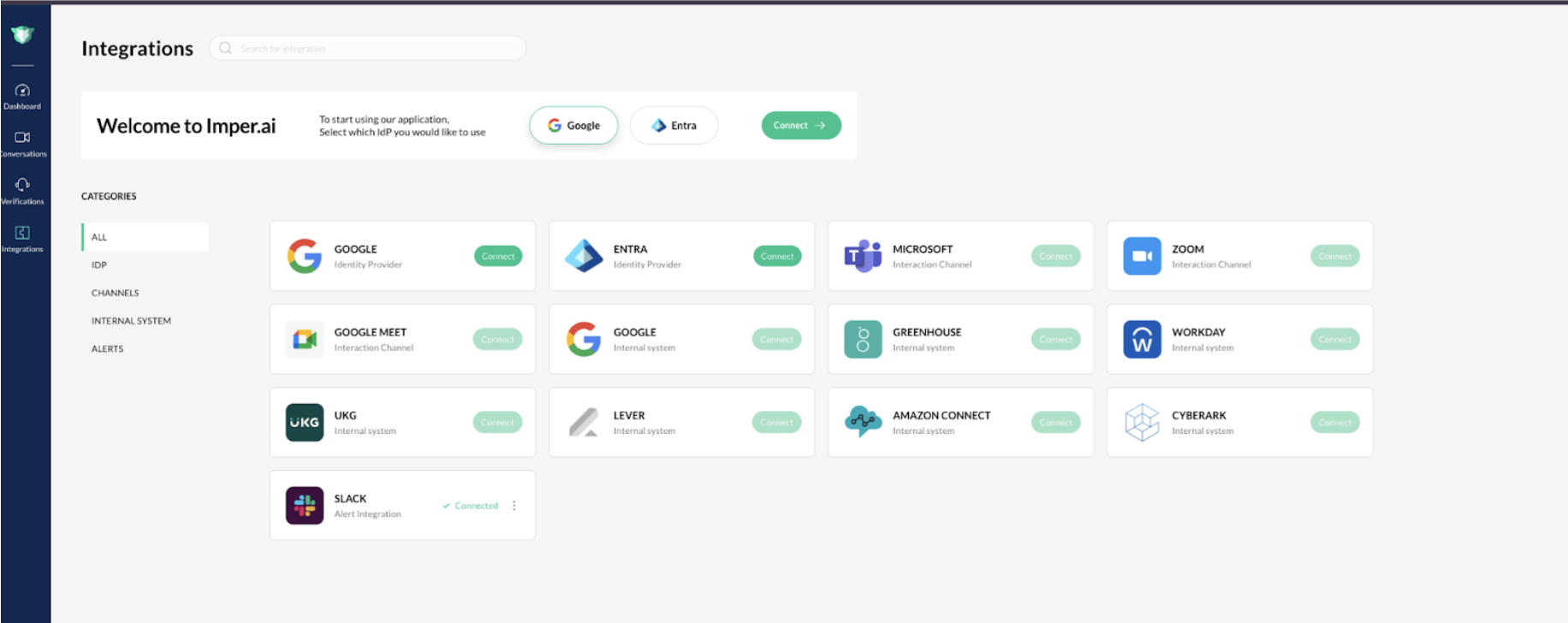
Task: Connect the Google Identity Provider
Action: point(498,256)
